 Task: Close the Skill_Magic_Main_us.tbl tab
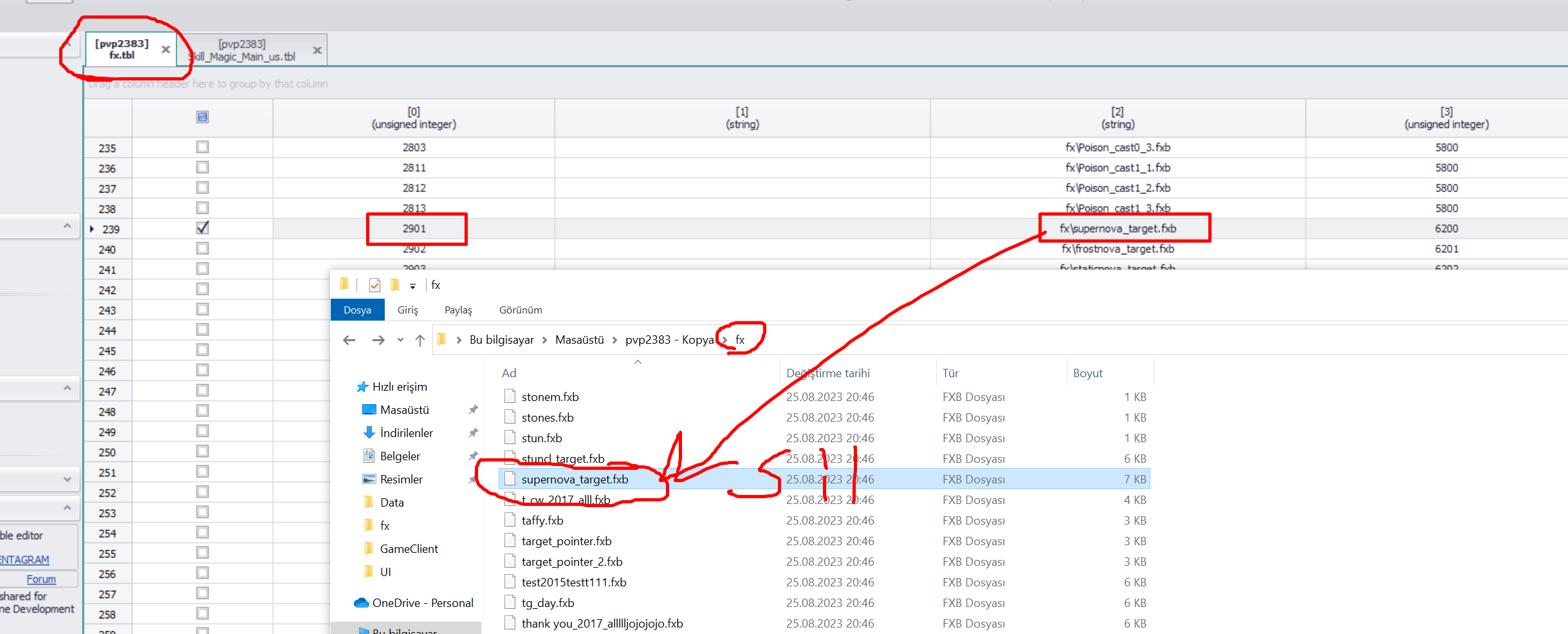317,50
